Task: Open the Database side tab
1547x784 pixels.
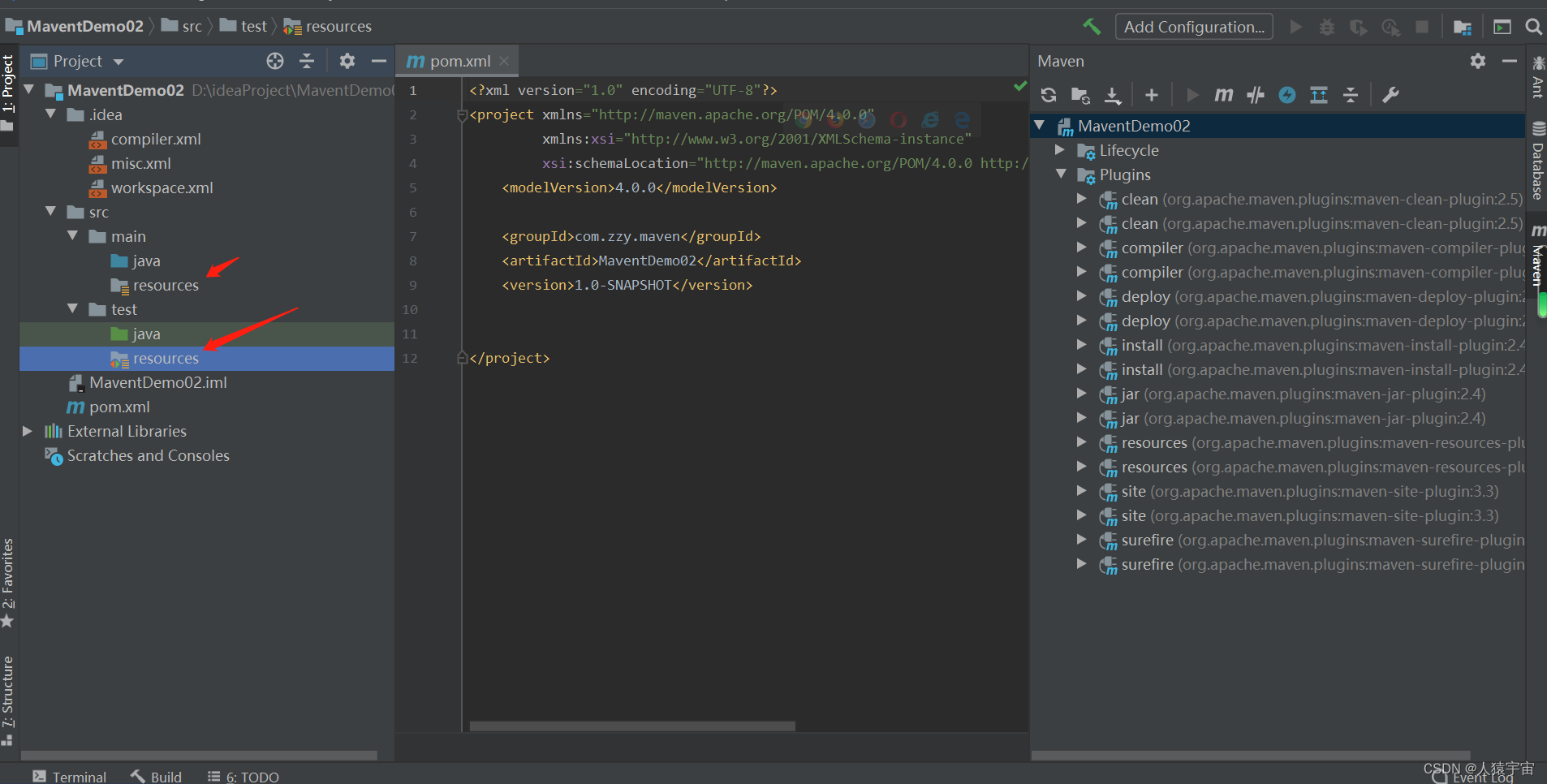Action: click(1537, 161)
